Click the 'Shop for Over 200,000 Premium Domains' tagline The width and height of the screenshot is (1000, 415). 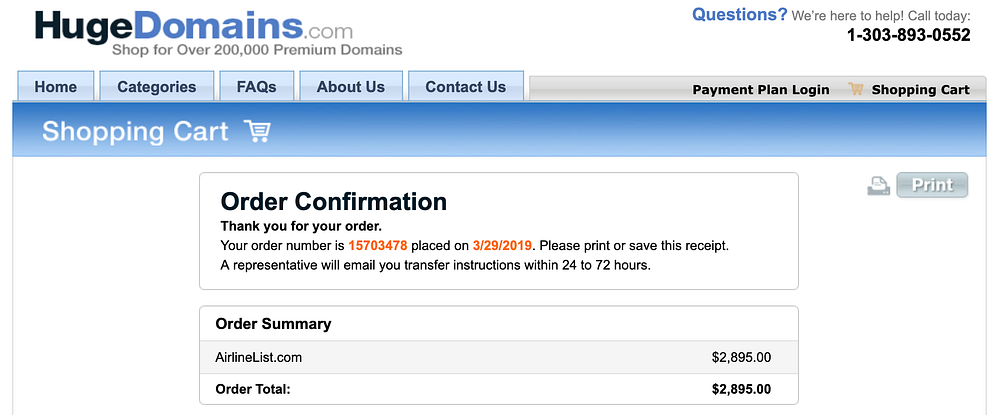[256, 50]
